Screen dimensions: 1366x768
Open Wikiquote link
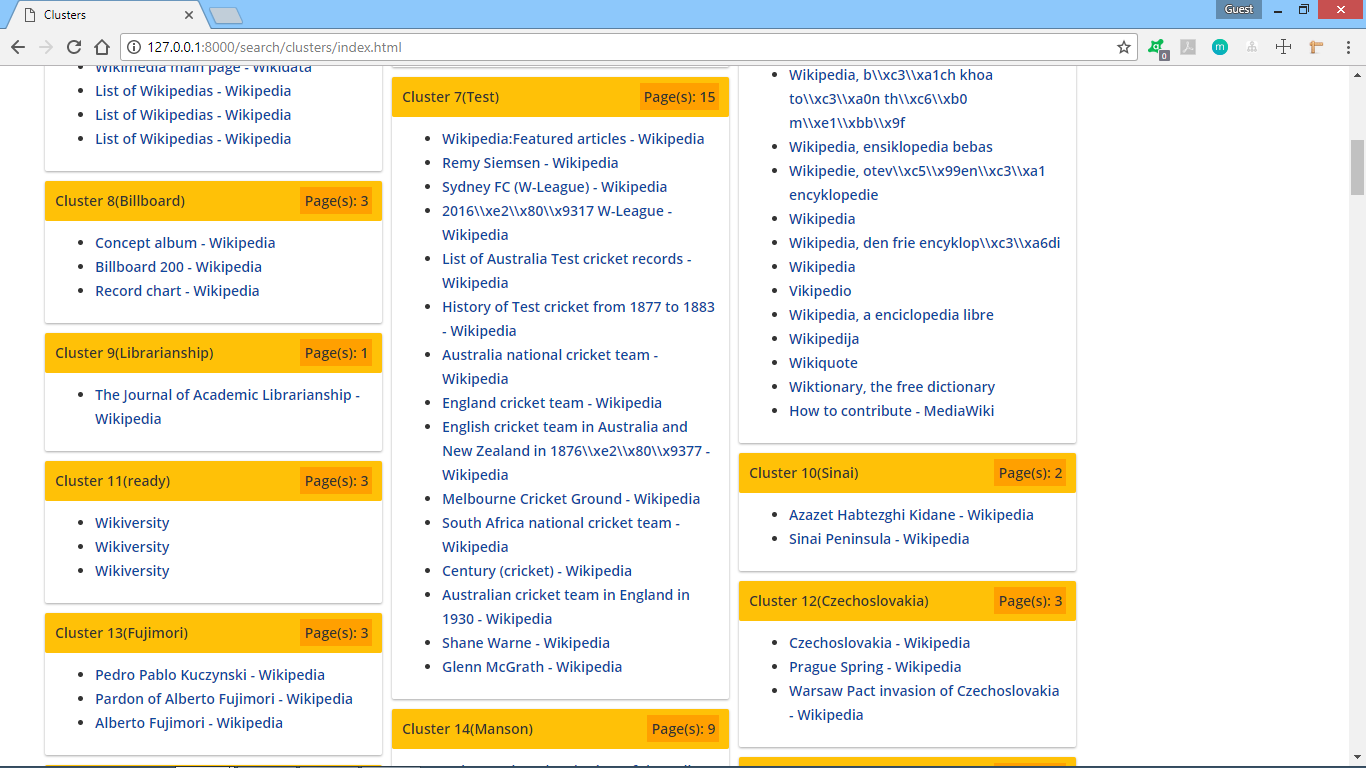(x=823, y=363)
